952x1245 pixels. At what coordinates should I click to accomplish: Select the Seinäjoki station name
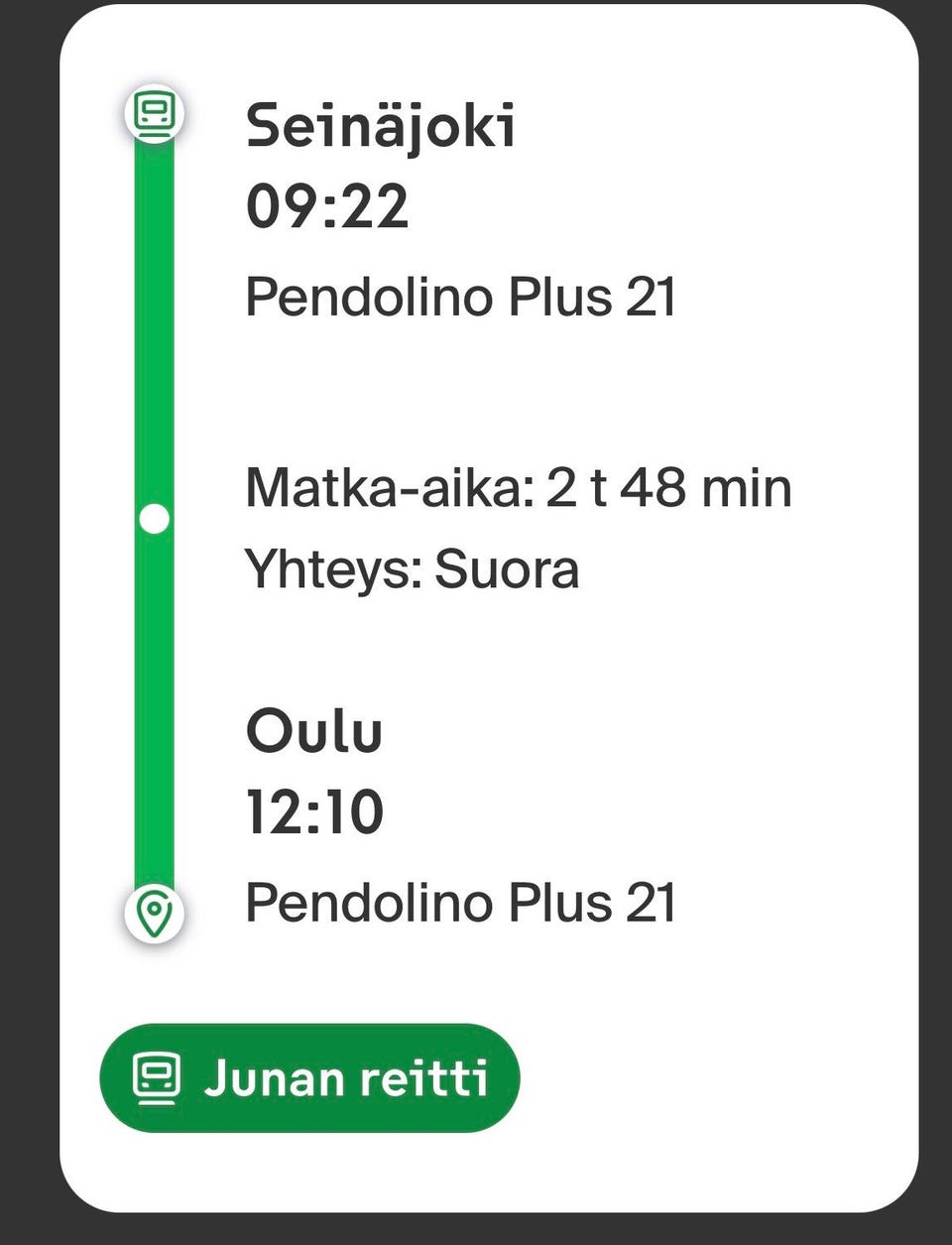[381, 127]
